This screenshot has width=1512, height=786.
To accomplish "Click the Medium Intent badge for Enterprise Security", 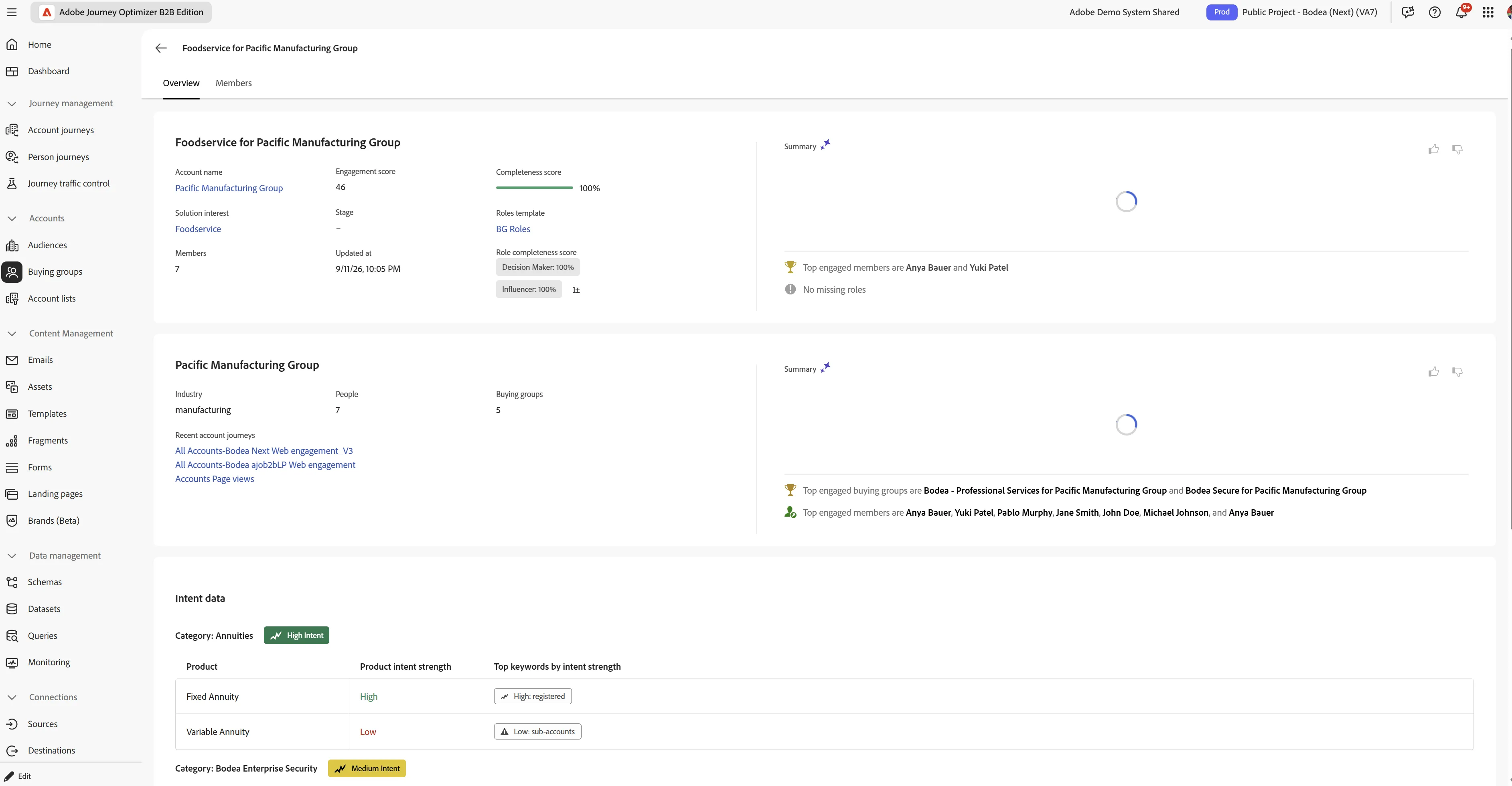I will click(367, 768).
